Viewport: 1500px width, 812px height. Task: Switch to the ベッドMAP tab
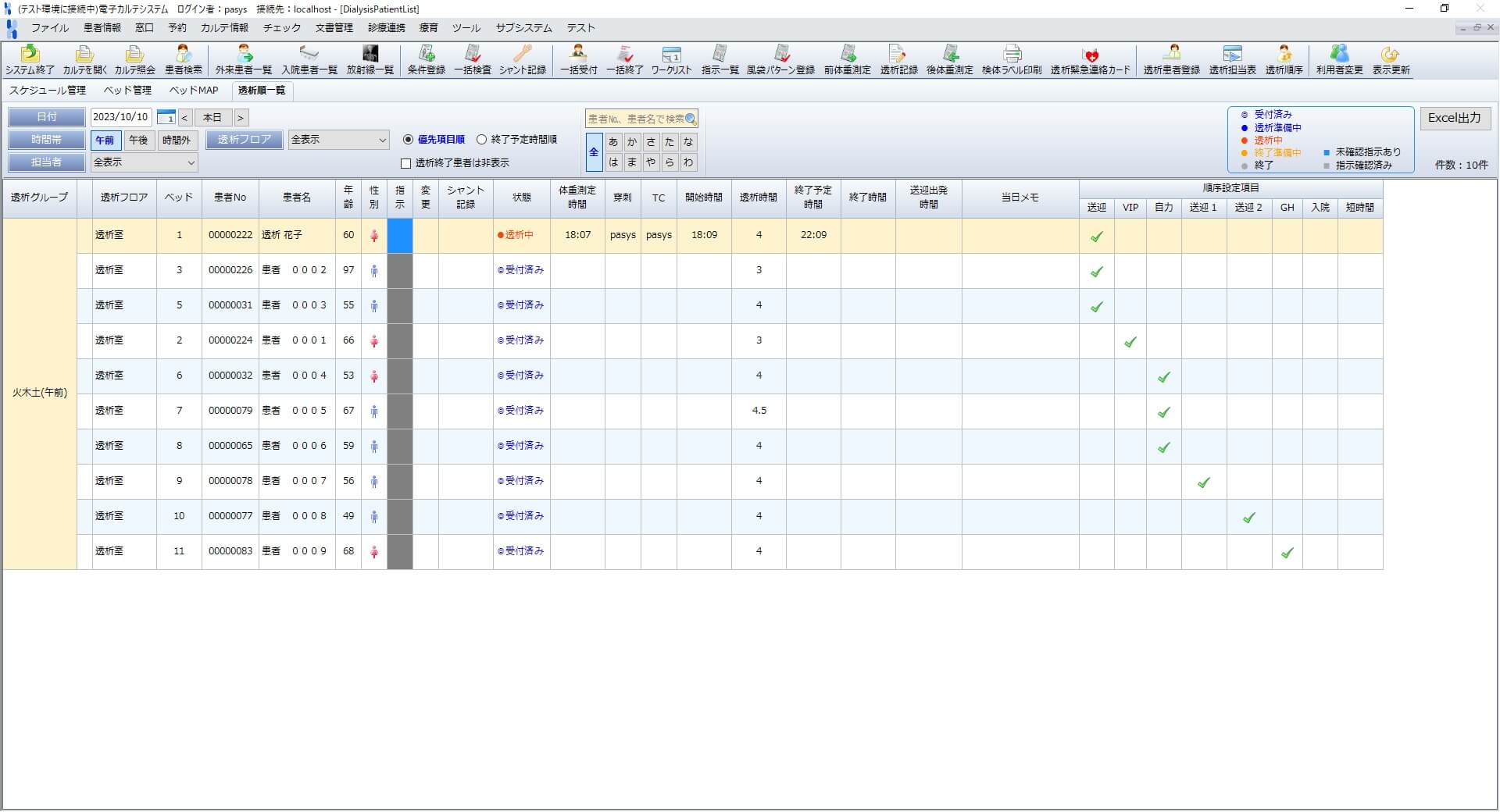click(194, 91)
